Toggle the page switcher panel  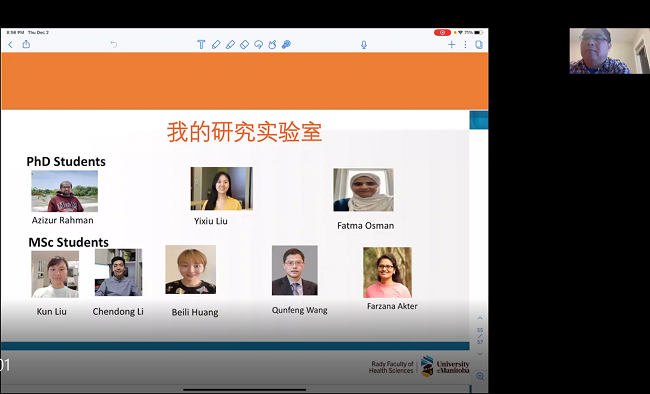pyautogui.click(x=479, y=44)
